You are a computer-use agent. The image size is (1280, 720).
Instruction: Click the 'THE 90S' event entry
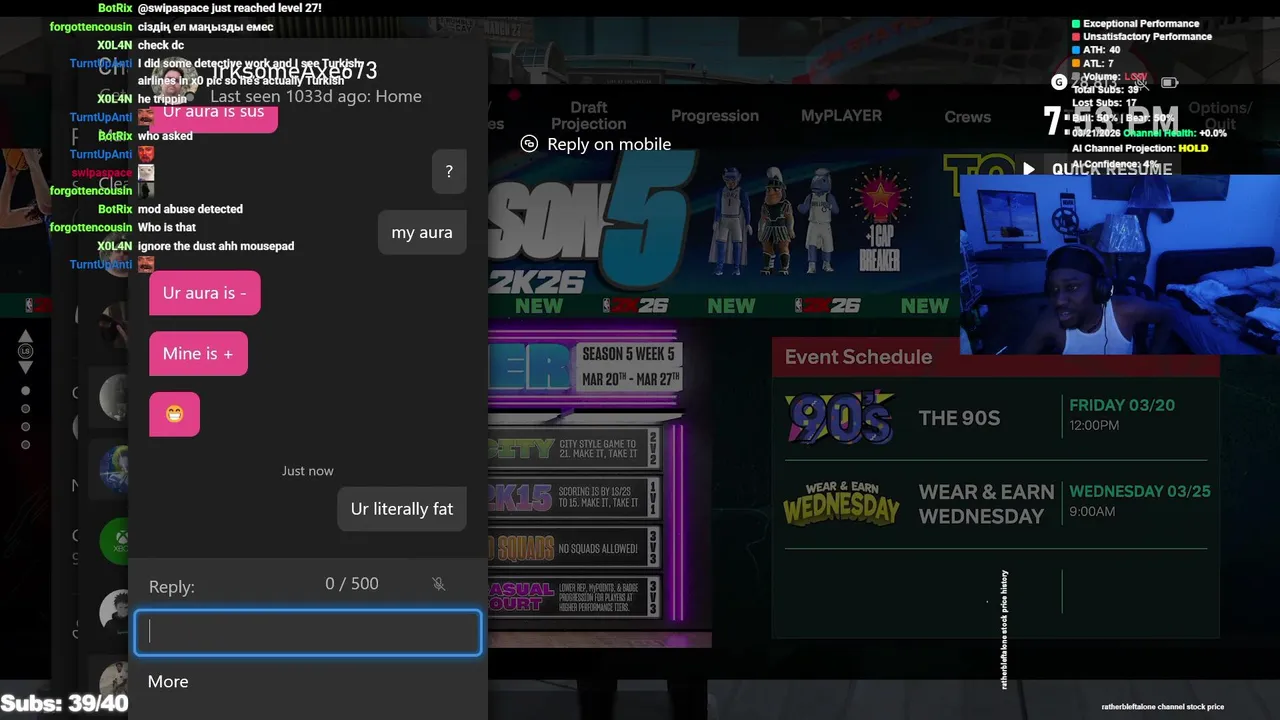(x=959, y=418)
